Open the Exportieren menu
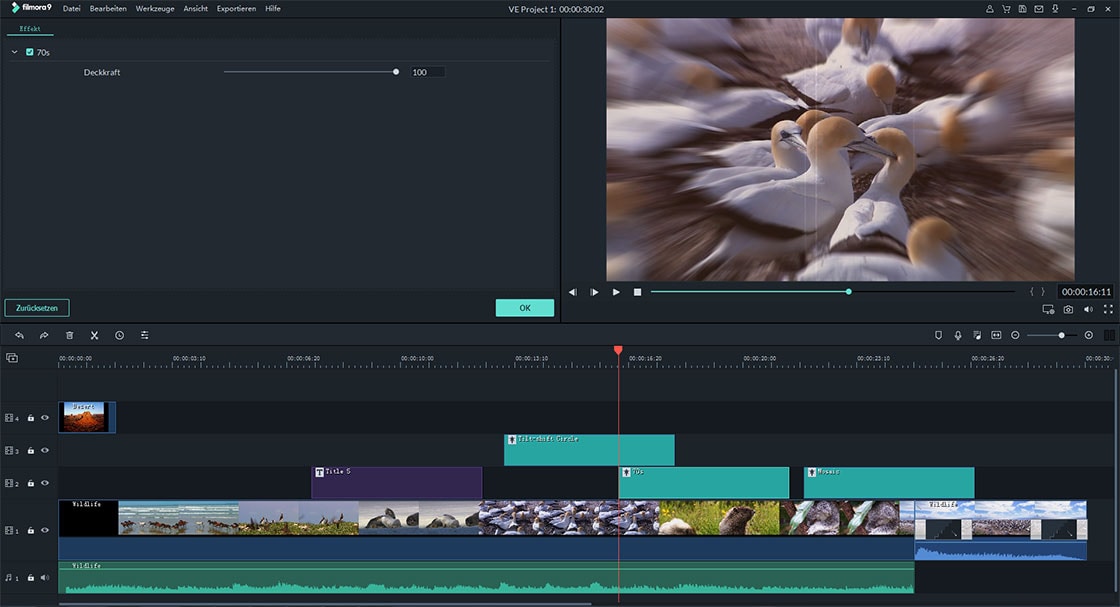Viewport: 1120px width, 607px height. (x=236, y=9)
